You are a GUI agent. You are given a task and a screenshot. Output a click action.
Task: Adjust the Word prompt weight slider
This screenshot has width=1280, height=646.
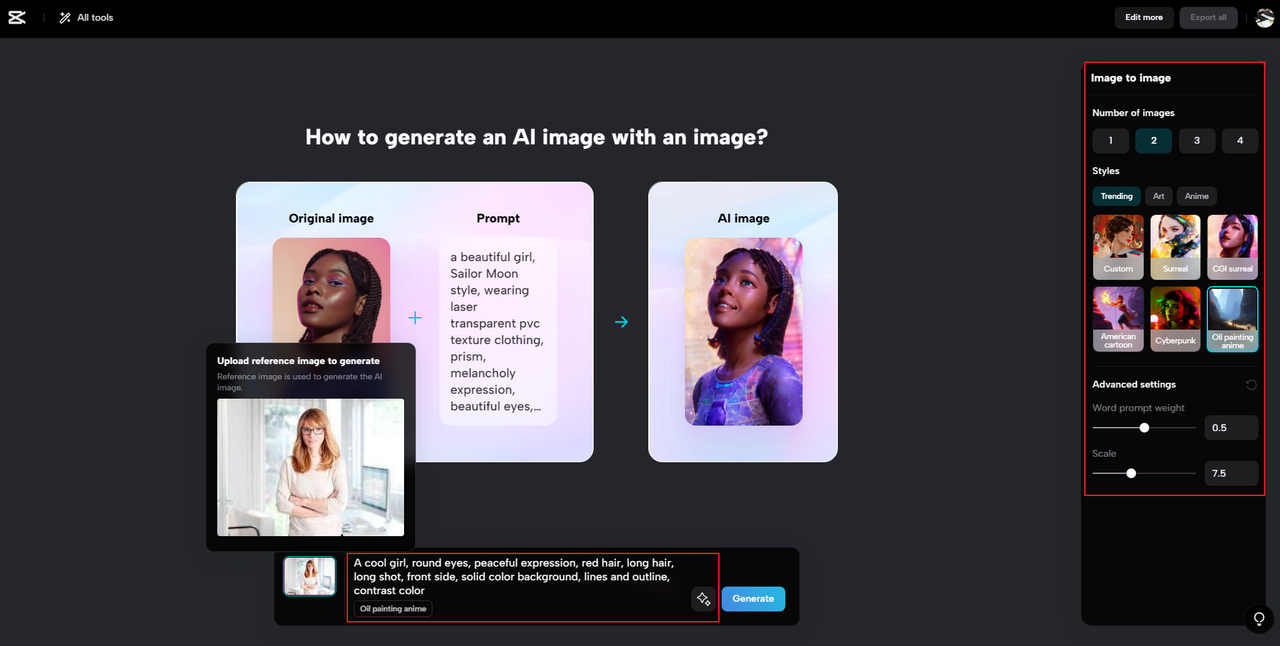pyautogui.click(x=1144, y=428)
